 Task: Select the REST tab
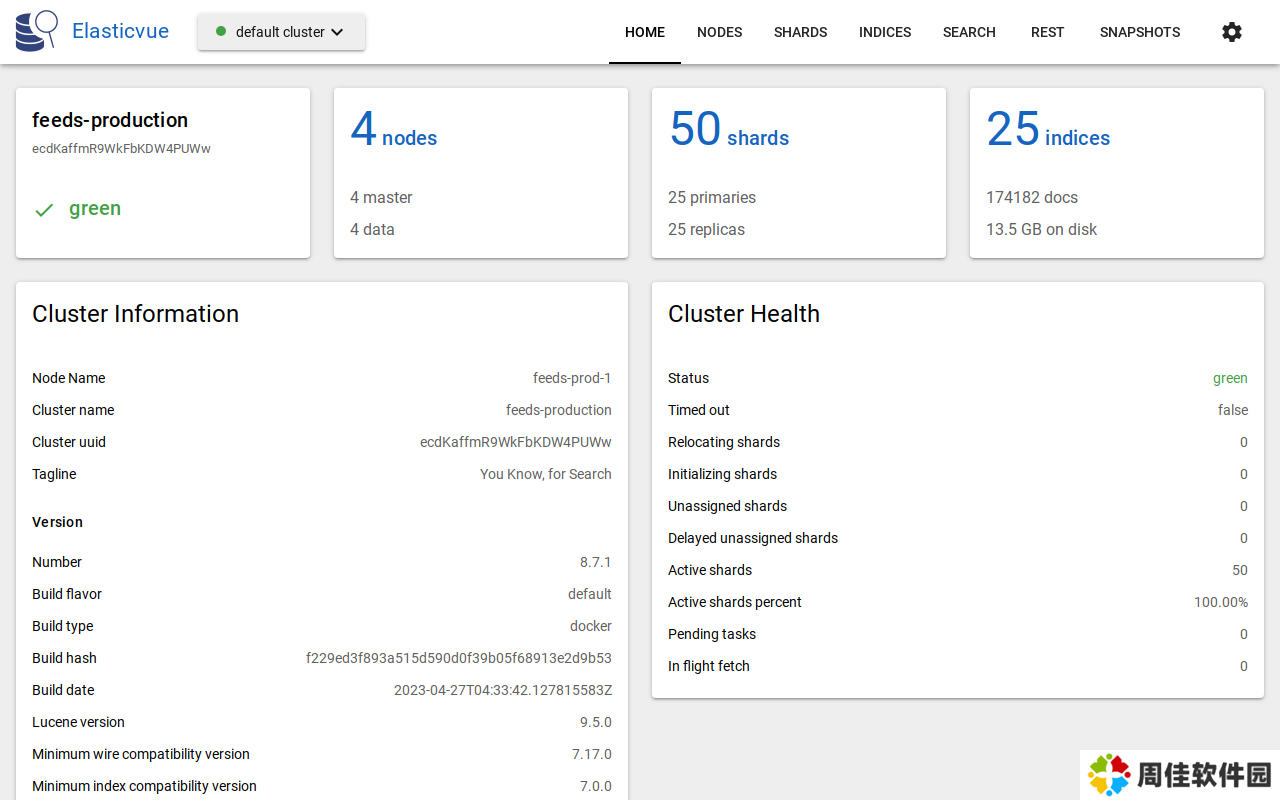click(x=1047, y=32)
